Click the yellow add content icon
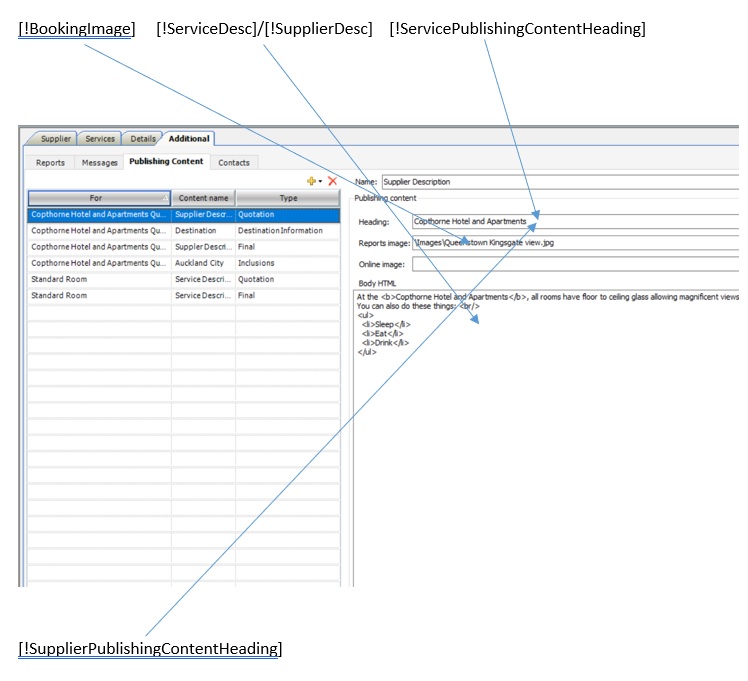The height and width of the screenshot is (681, 748). (x=311, y=181)
